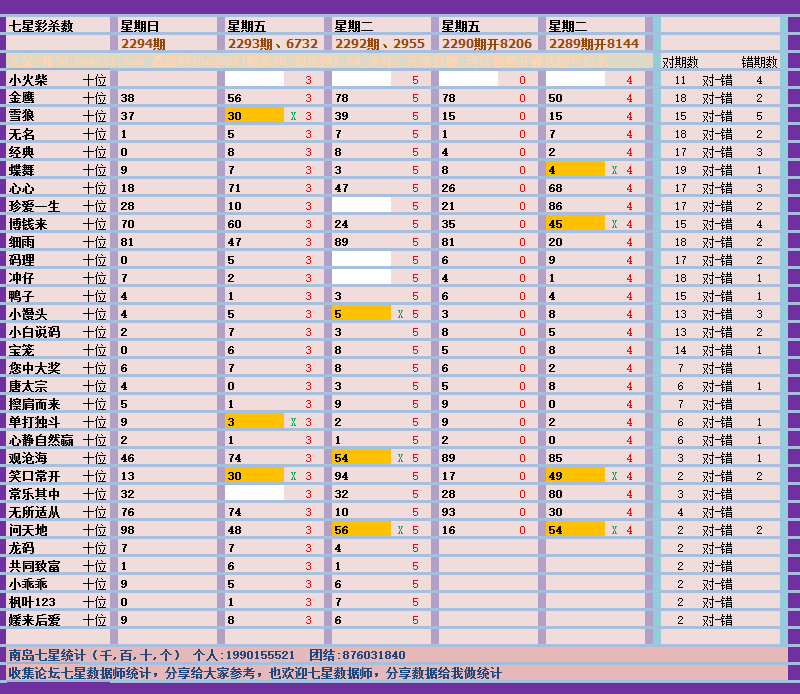Image resolution: width=800 pixels, height=694 pixels.
Task: Click the green X mark in 博钱来 row
Action: (x=614, y=224)
